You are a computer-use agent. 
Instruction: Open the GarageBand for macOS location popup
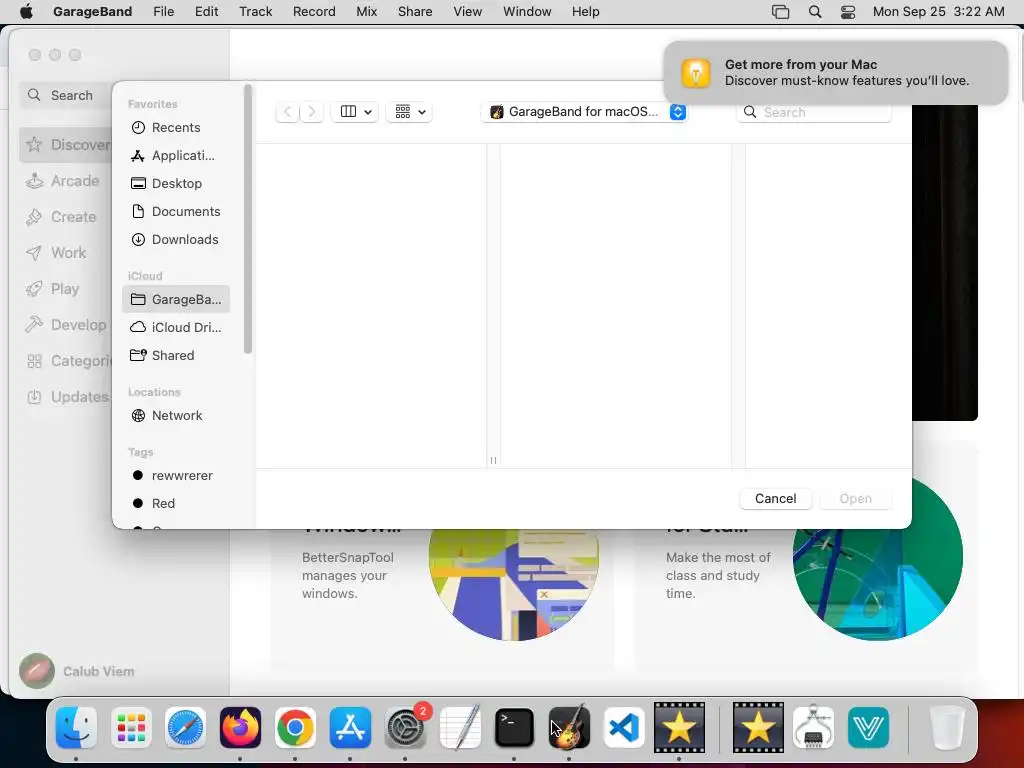pos(584,112)
